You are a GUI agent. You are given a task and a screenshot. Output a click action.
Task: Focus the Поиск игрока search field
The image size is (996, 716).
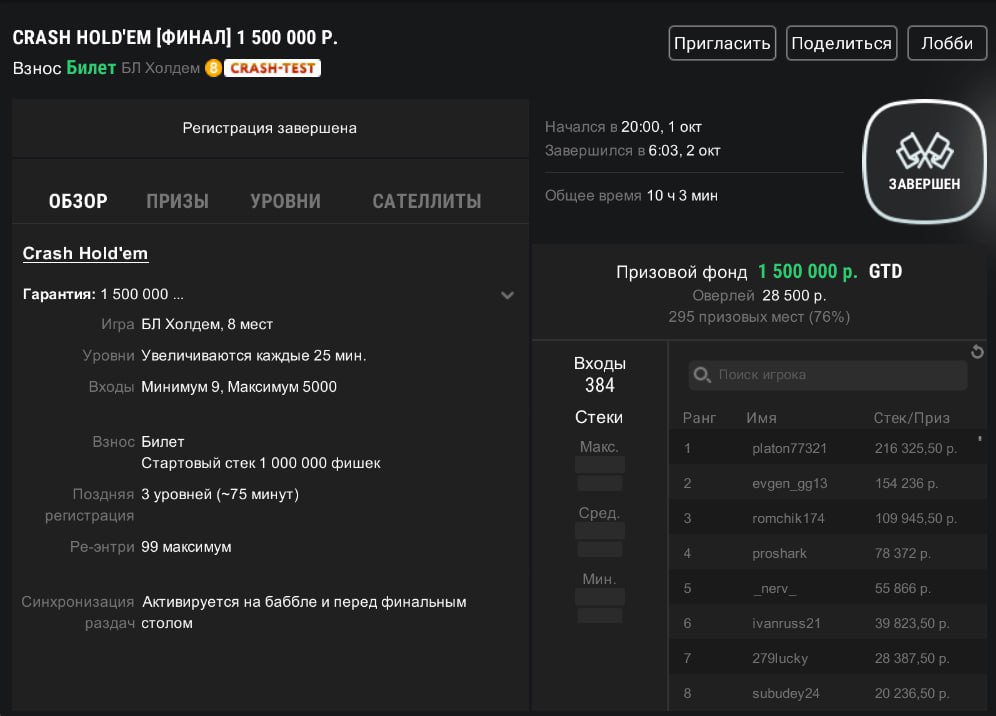click(x=835, y=376)
